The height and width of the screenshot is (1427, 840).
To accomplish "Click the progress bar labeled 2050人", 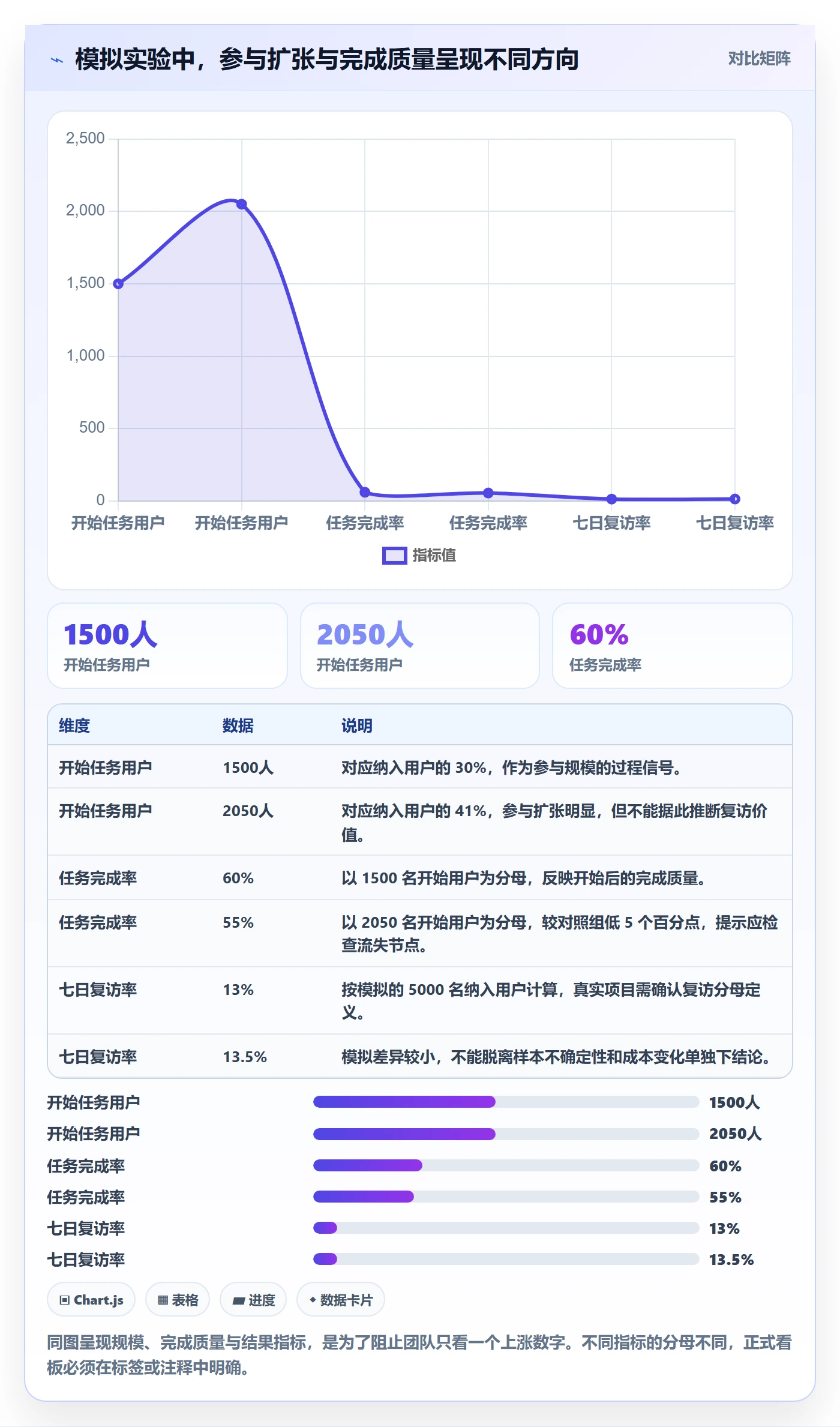I will pos(506,1134).
